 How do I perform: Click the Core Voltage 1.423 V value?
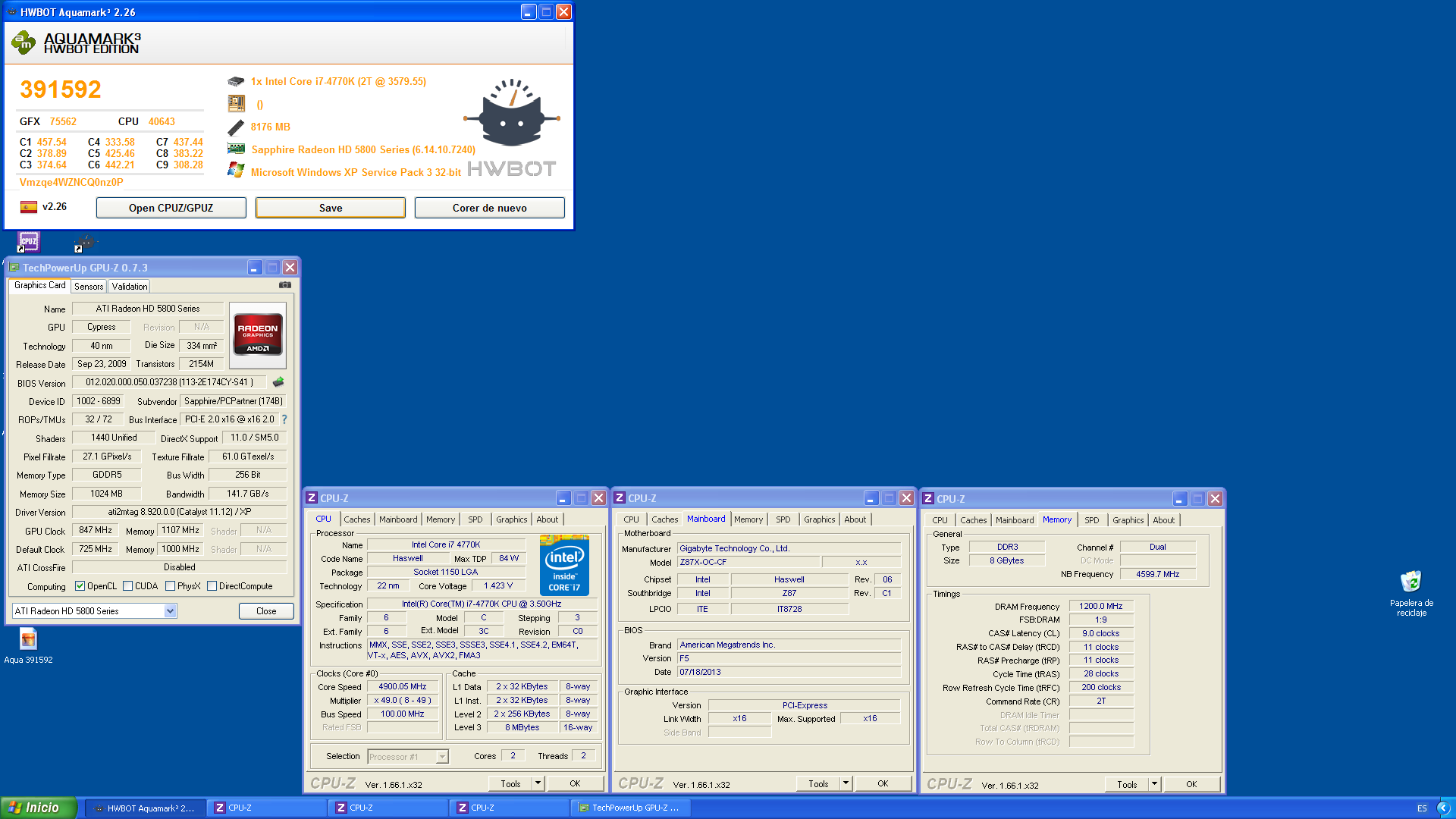coord(498,586)
